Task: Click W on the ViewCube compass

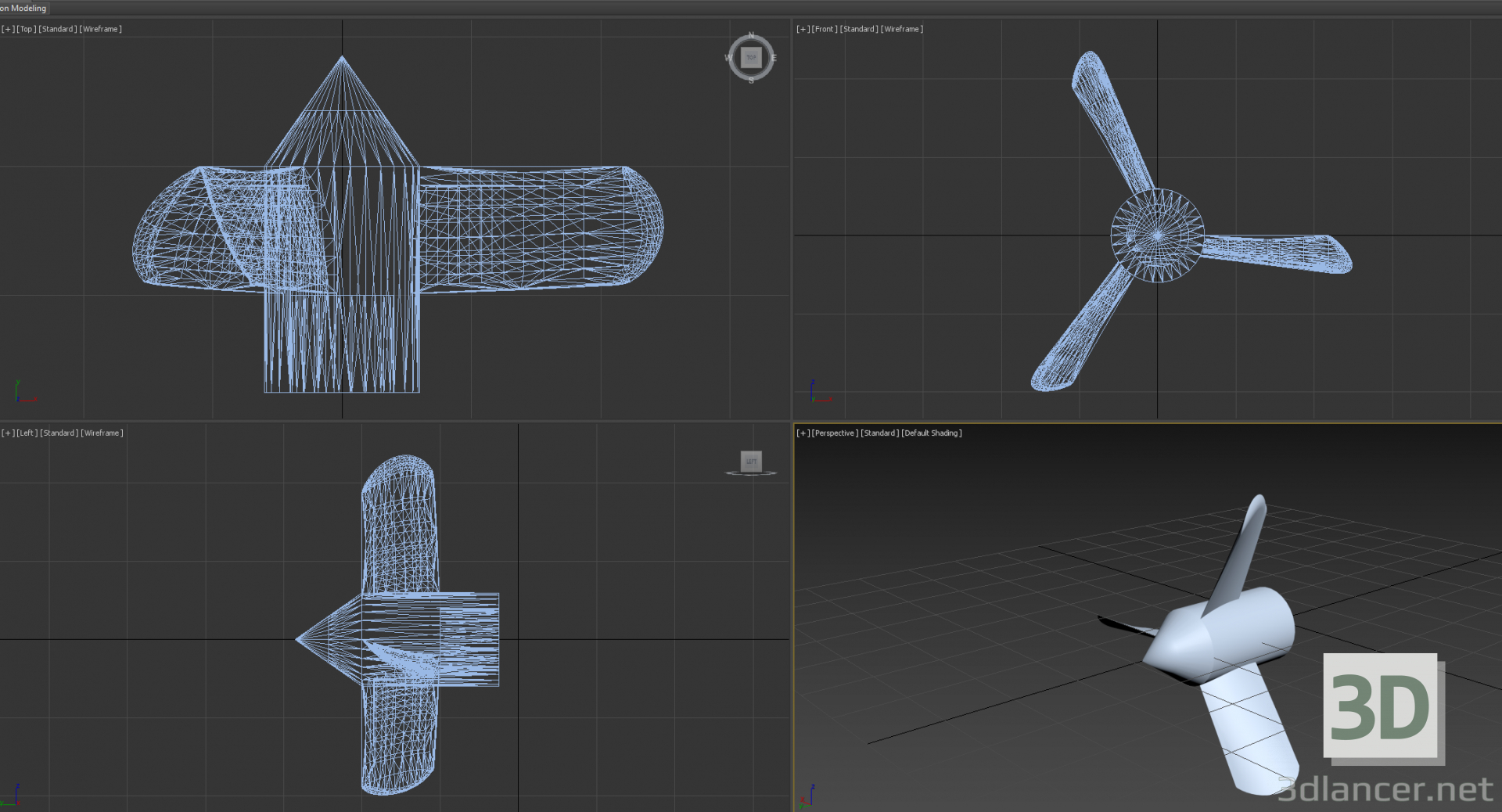Action: (729, 57)
